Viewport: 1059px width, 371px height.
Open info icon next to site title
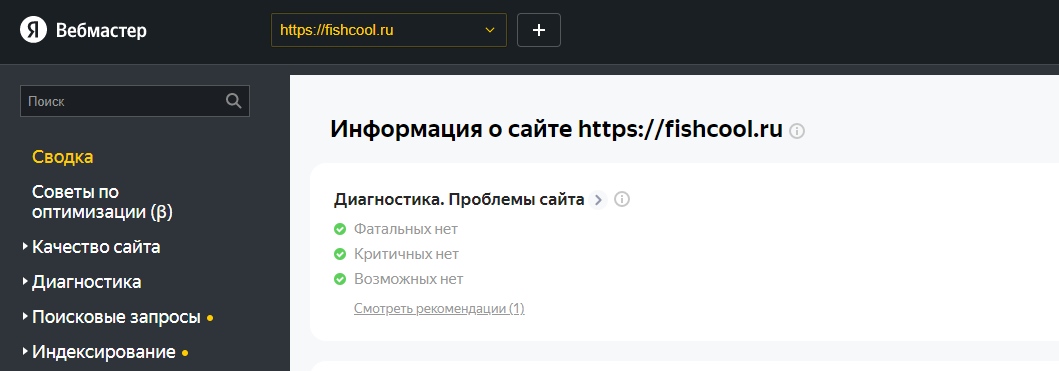798,131
